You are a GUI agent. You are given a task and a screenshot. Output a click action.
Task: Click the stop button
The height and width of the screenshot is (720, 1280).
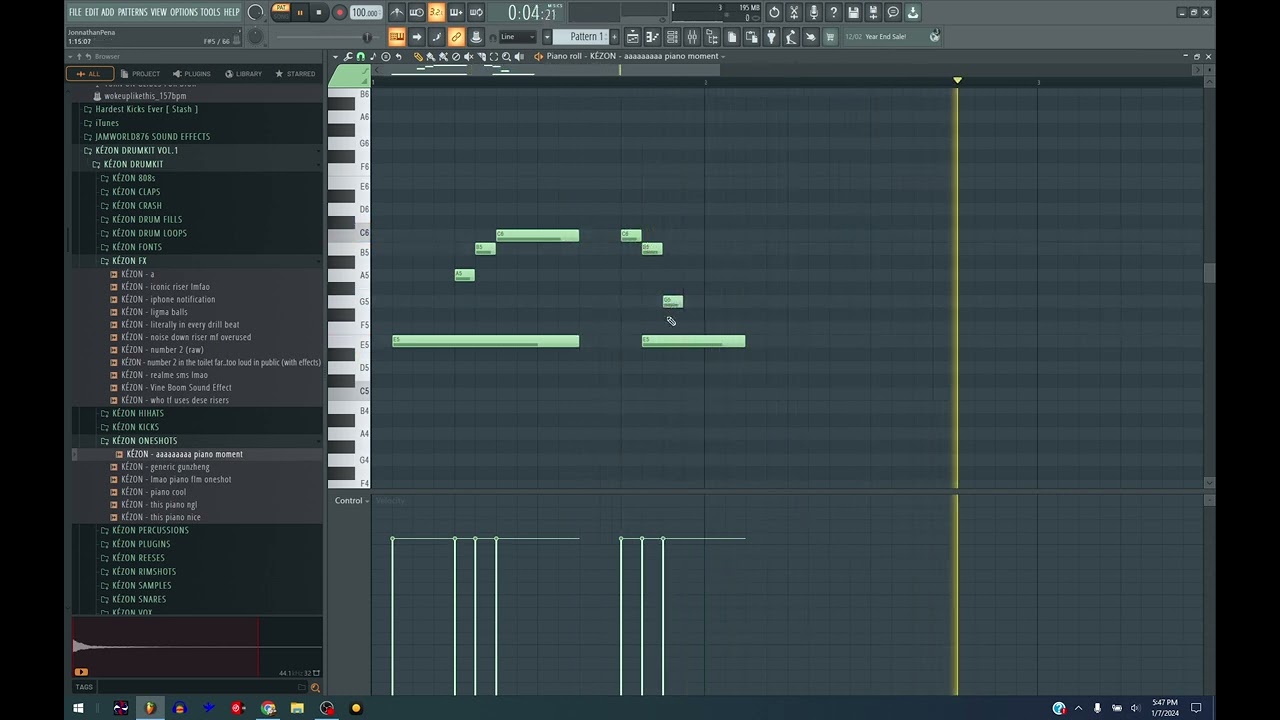318,12
